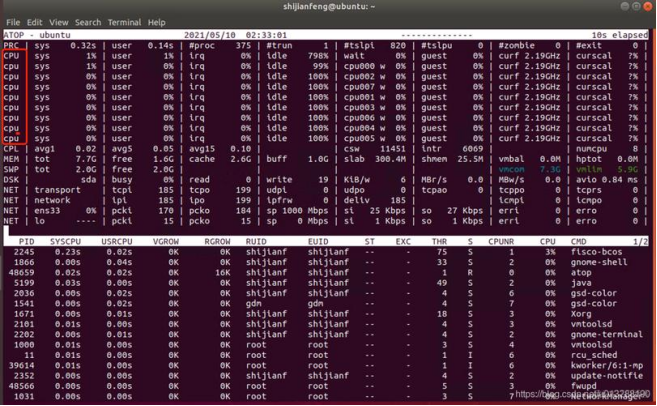Select the atop process row

click(x=326, y=273)
